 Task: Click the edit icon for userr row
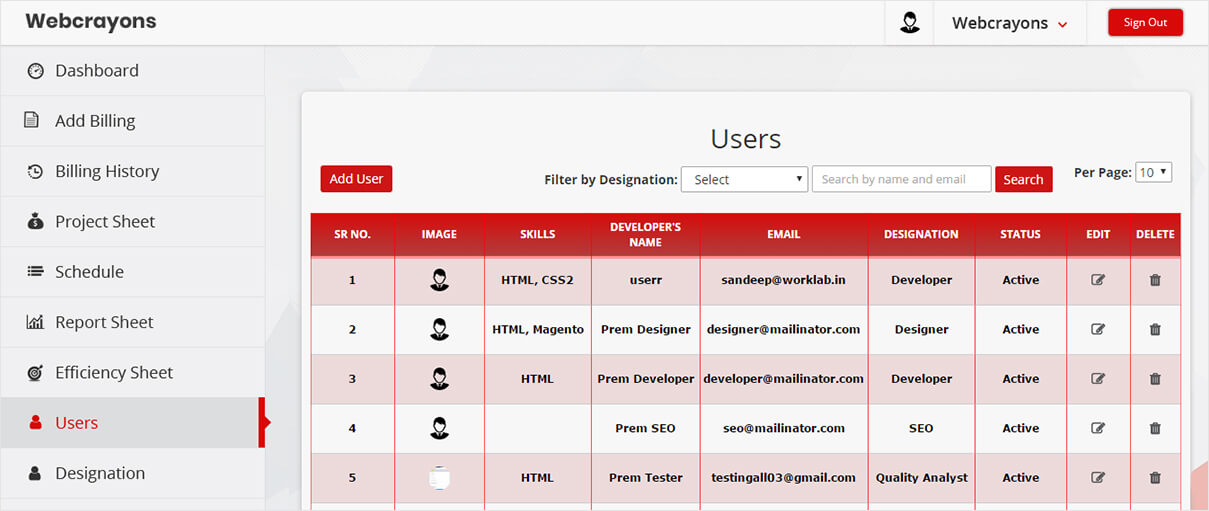(1098, 280)
